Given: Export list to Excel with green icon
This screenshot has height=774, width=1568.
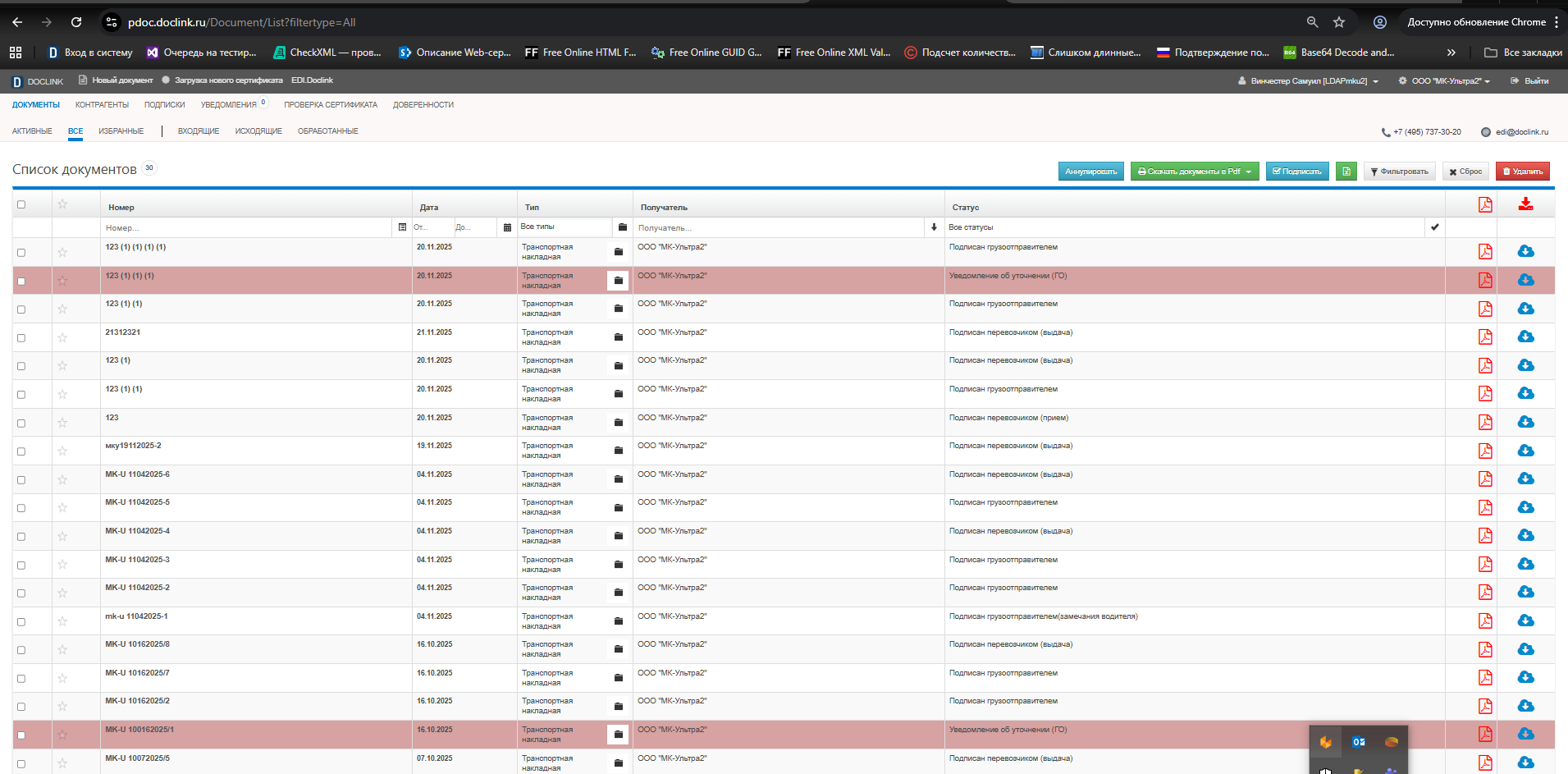Looking at the screenshot, I should coord(1346,172).
